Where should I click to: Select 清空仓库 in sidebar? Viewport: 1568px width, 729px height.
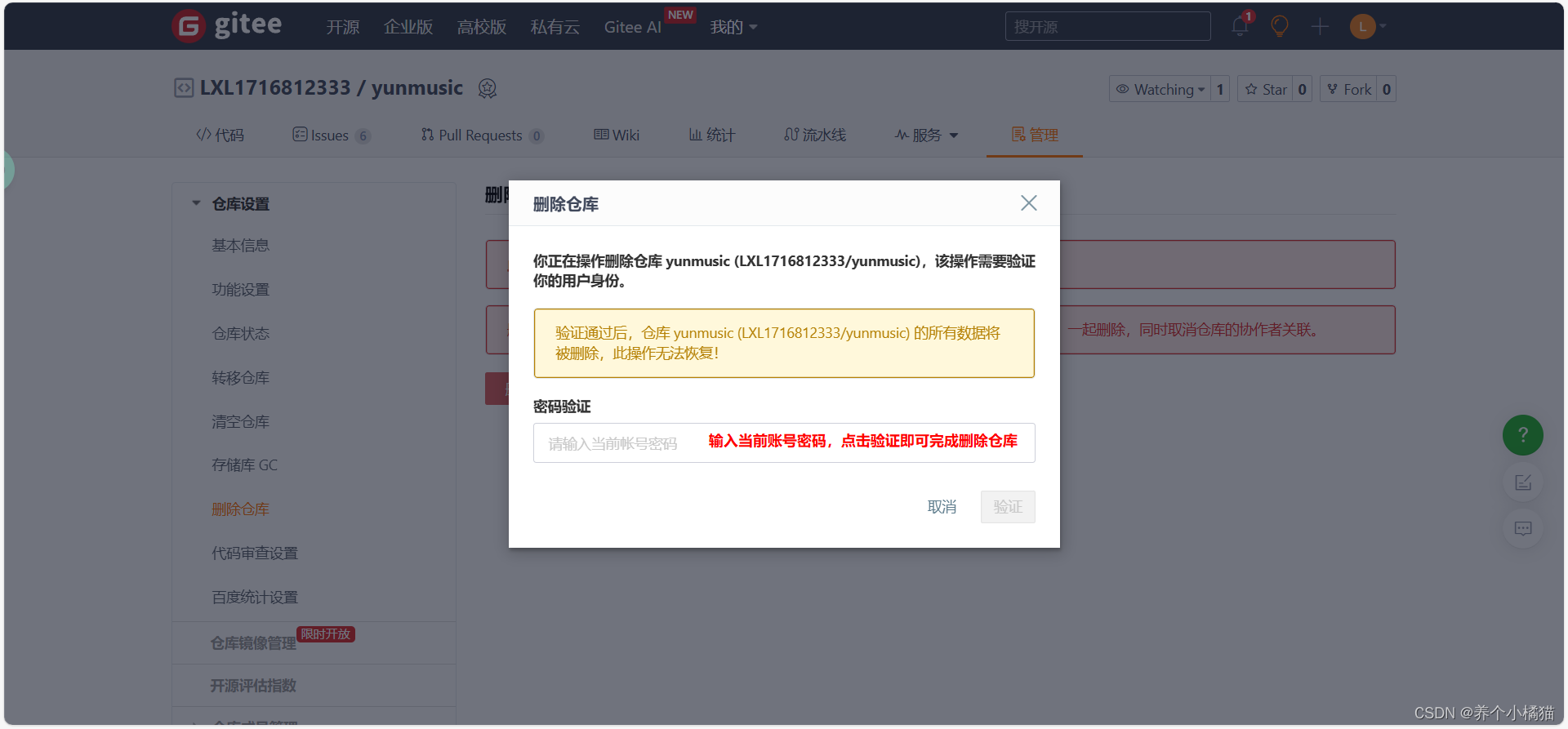pyautogui.click(x=240, y=421)
